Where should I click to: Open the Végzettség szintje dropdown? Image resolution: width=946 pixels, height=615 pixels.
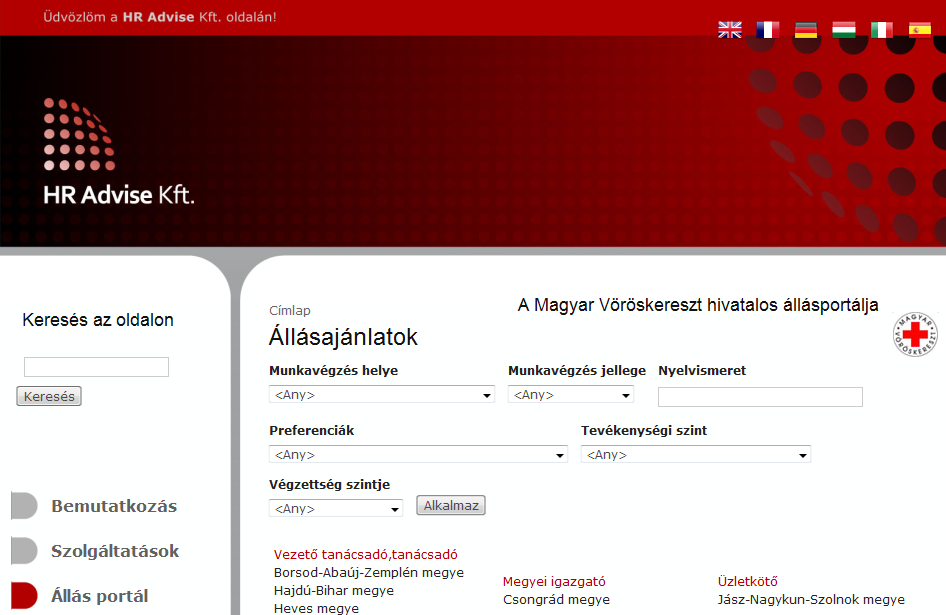[x=335, y=508]
